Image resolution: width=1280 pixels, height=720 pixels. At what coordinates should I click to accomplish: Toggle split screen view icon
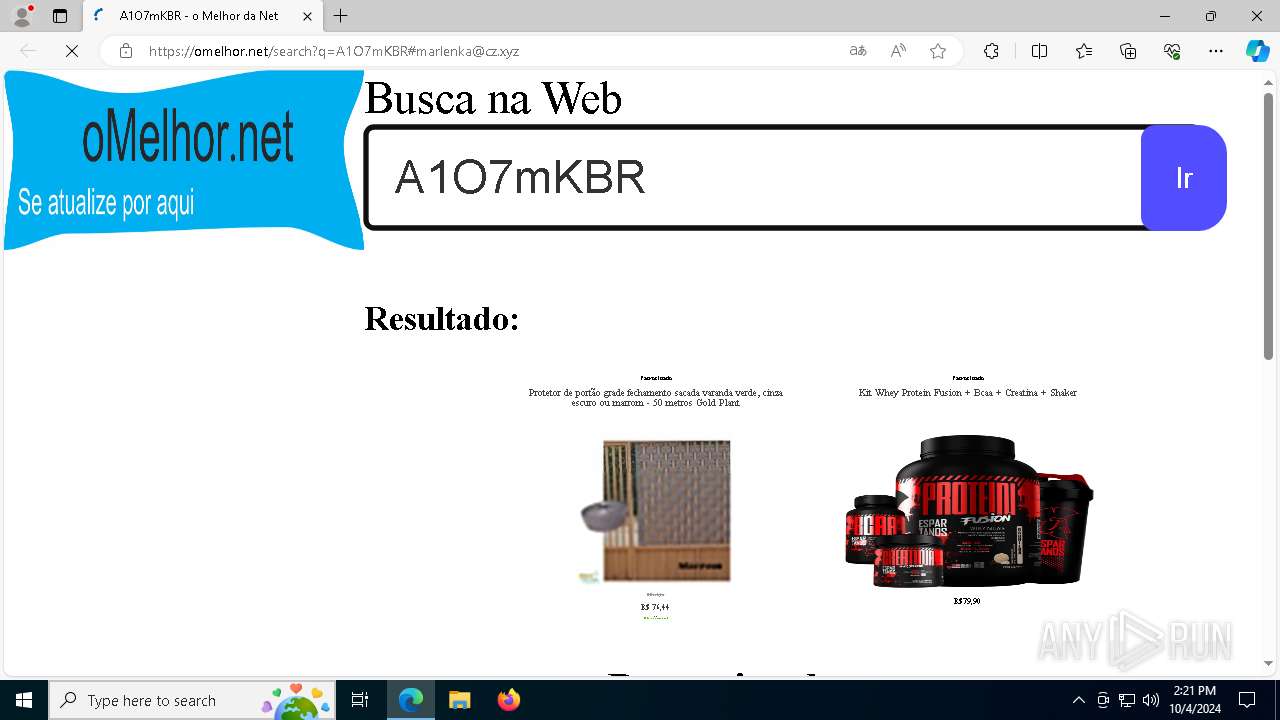coord(1039,51)
